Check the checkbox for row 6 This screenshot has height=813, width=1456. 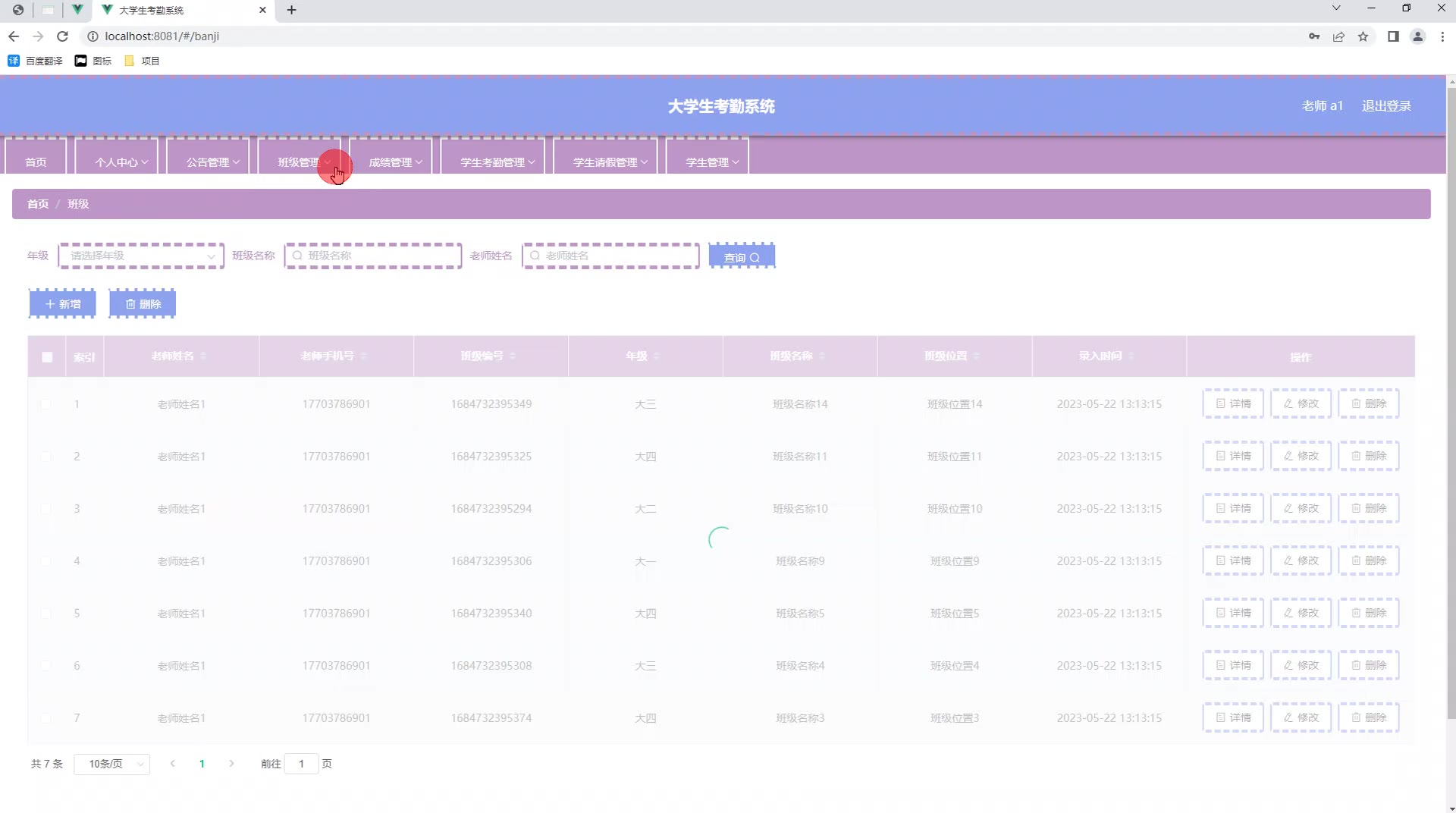[x=45, y=666]
